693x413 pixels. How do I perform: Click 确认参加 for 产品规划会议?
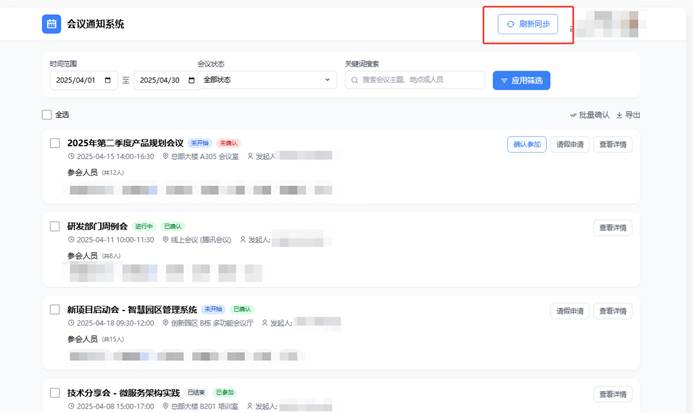point(527,145)
